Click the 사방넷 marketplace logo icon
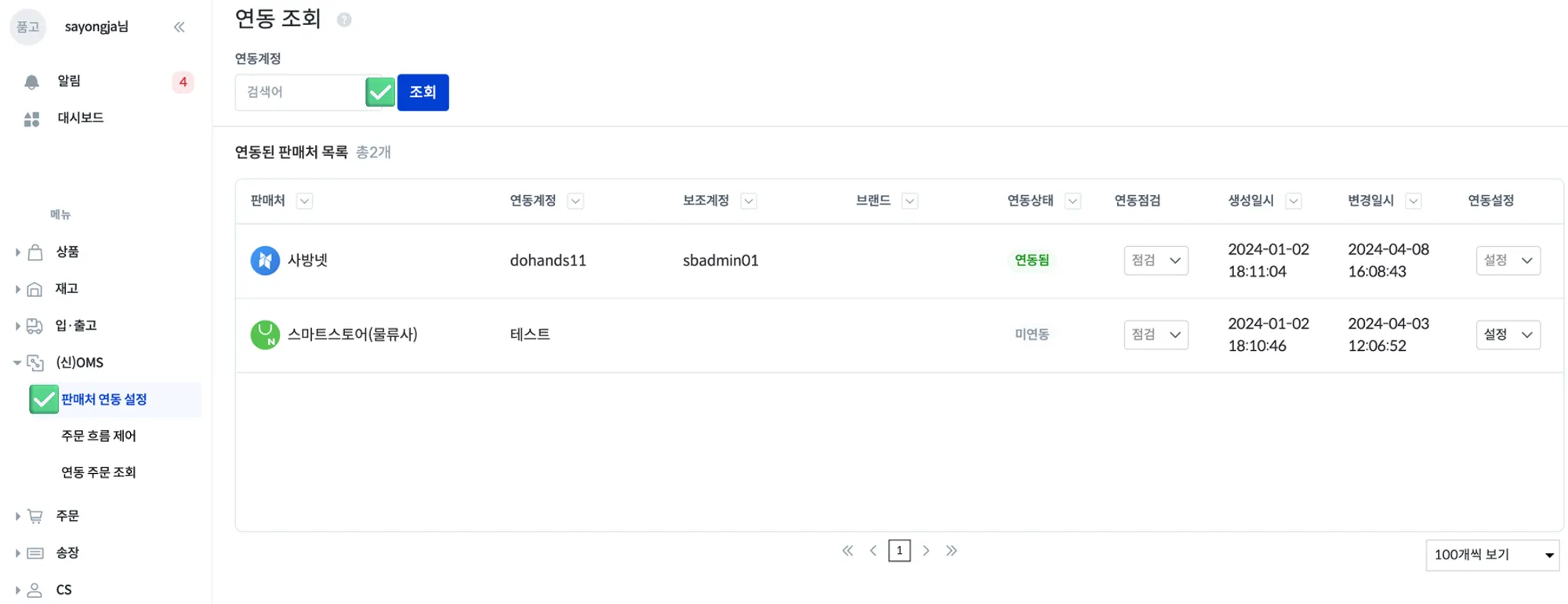The height and width of the screenshot is (604, 1568). (265, 260)
